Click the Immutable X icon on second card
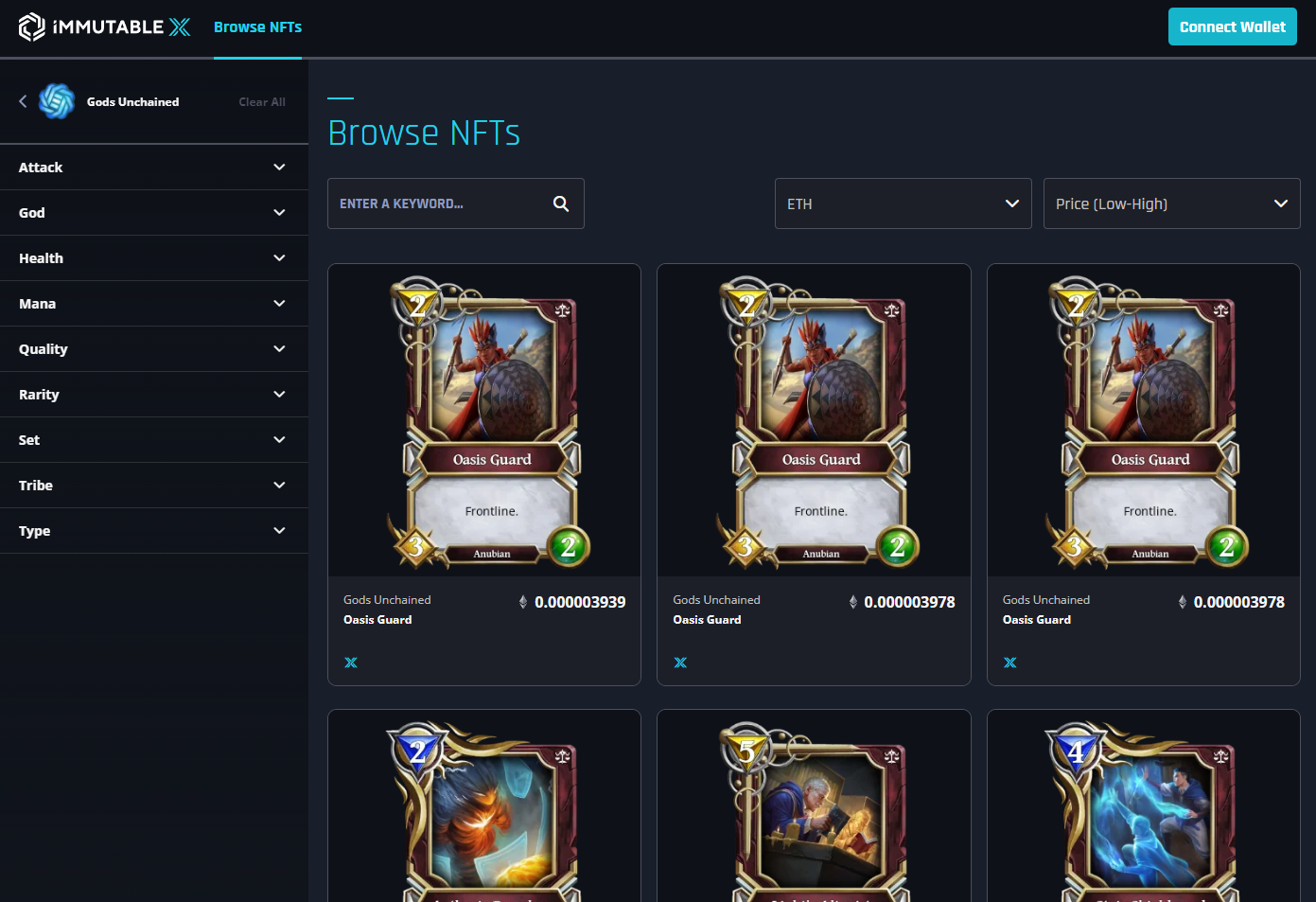The image size is (1316, 902). (x=680, y=663)
